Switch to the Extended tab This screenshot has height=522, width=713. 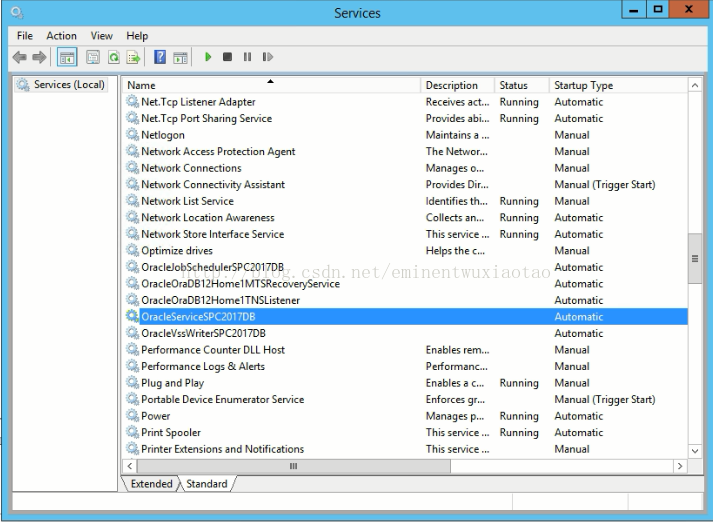pyautogui.click(x=151, y=484)
